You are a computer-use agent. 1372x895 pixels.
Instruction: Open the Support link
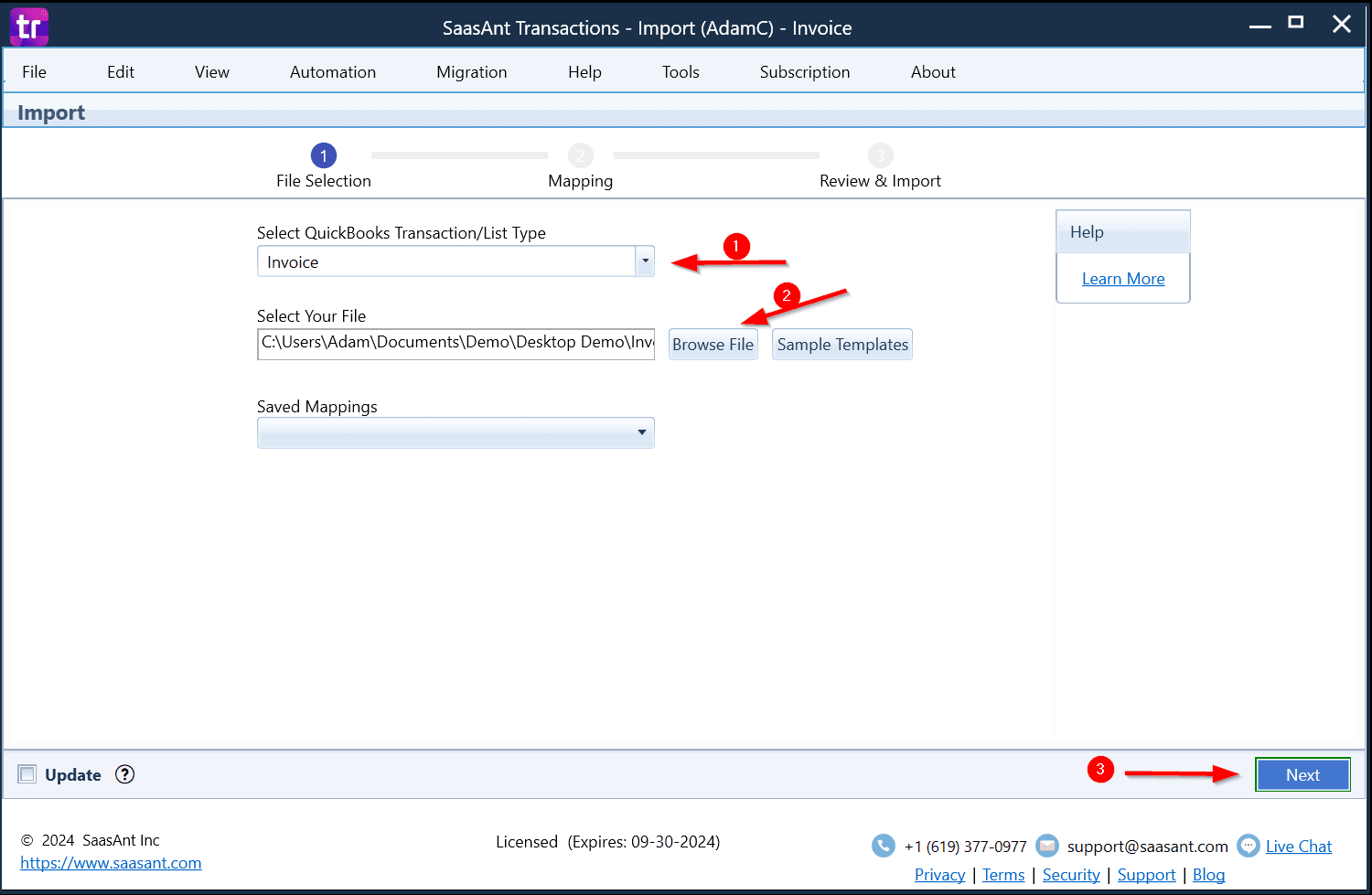point(1146,875)
